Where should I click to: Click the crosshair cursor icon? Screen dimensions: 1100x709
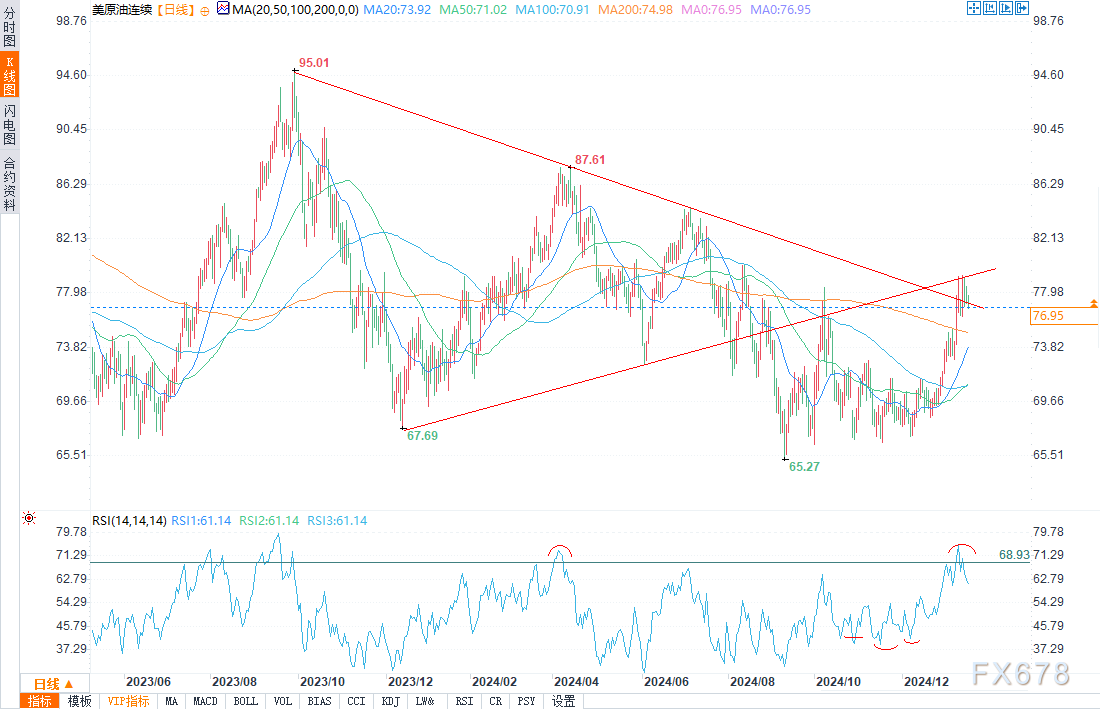(x=974, y=8)
